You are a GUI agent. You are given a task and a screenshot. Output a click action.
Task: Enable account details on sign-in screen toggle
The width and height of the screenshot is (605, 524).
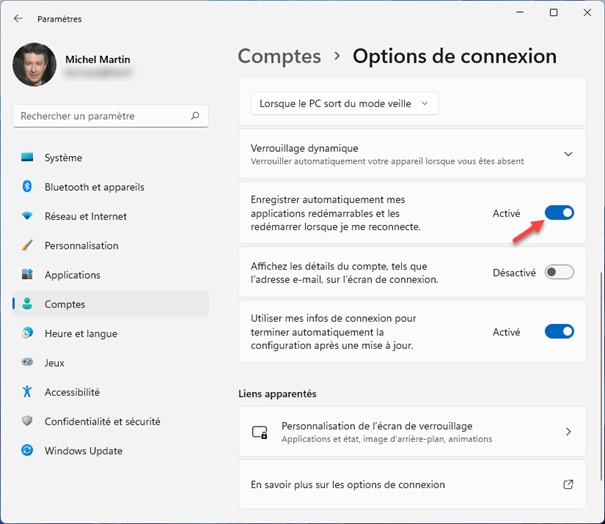coord(559,272)
